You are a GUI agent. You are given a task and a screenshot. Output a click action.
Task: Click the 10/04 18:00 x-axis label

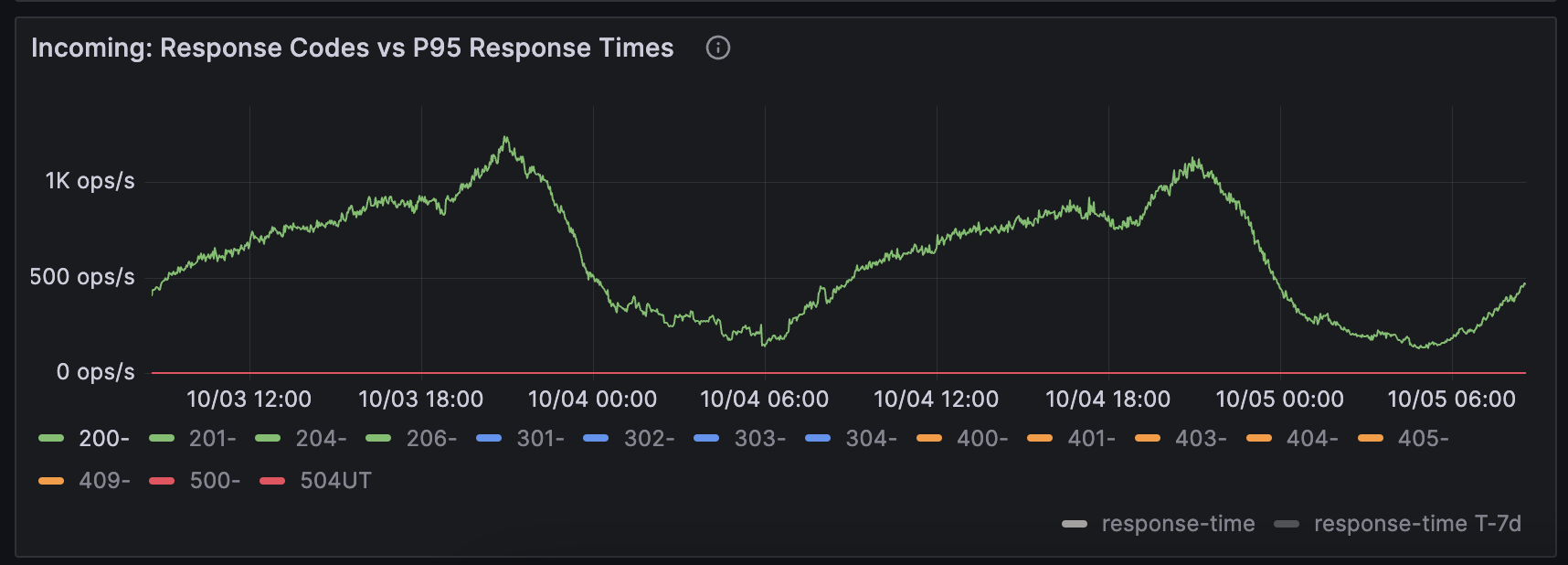click(1107, 400)
